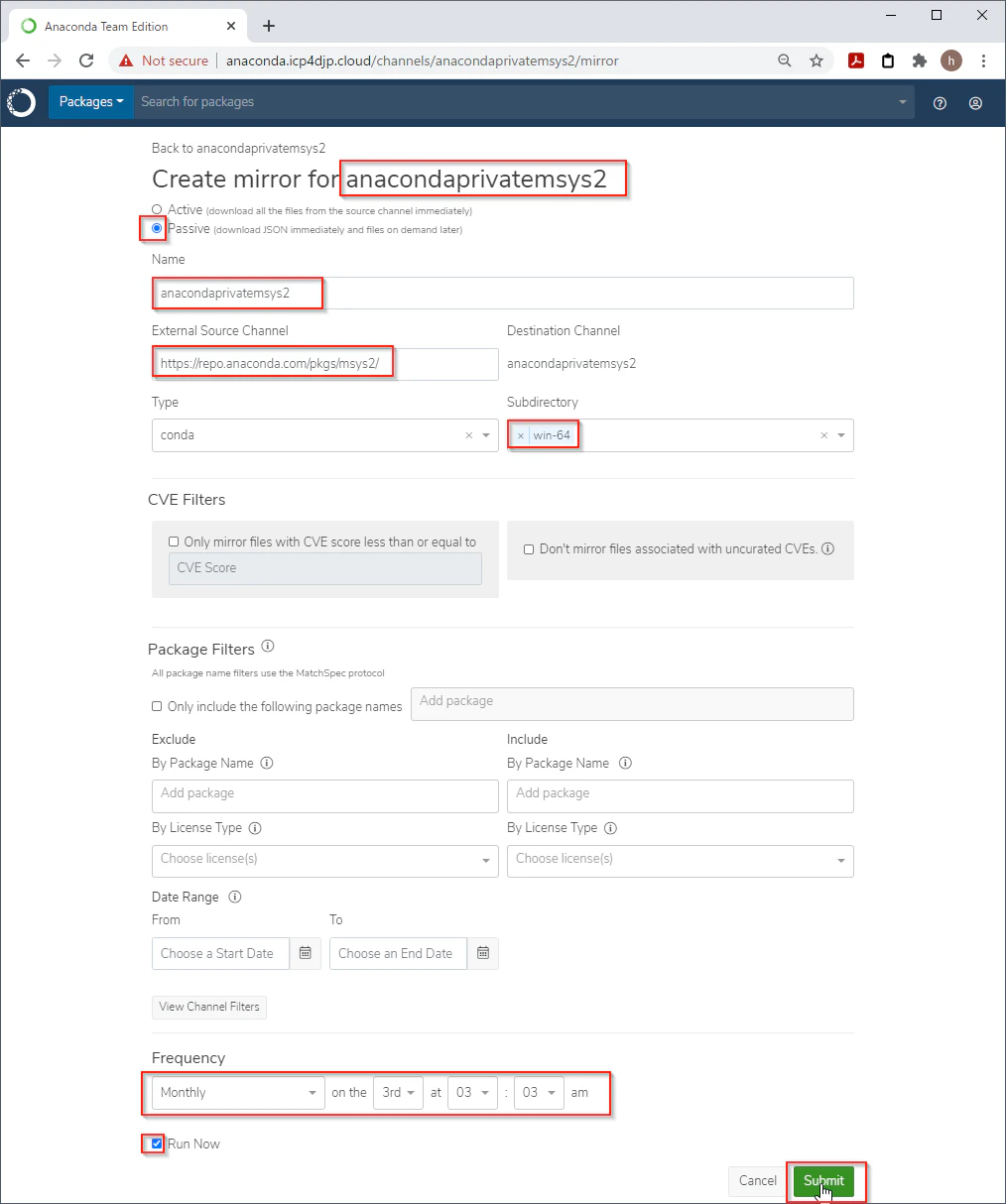Click info icon beside Exclude By Package Name
Screen dimensions: 1006x1204
267,763
